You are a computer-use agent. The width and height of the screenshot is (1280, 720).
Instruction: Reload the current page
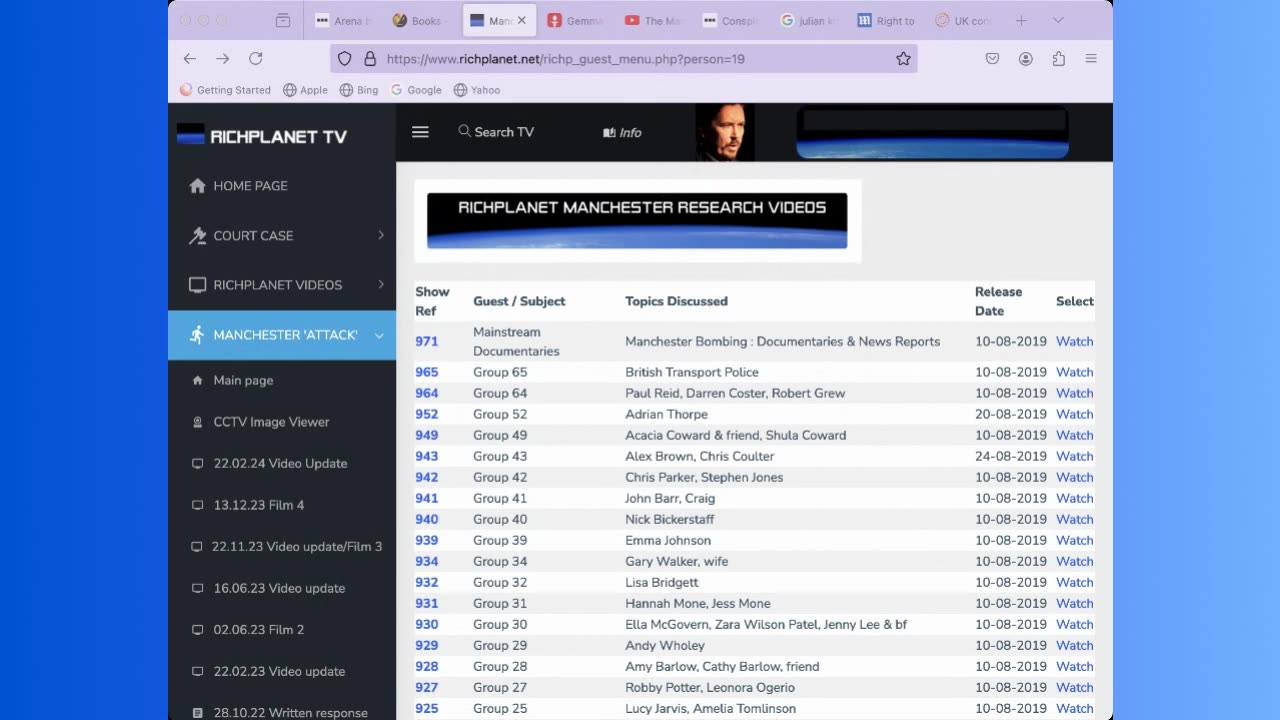click(x=256, y=59)
